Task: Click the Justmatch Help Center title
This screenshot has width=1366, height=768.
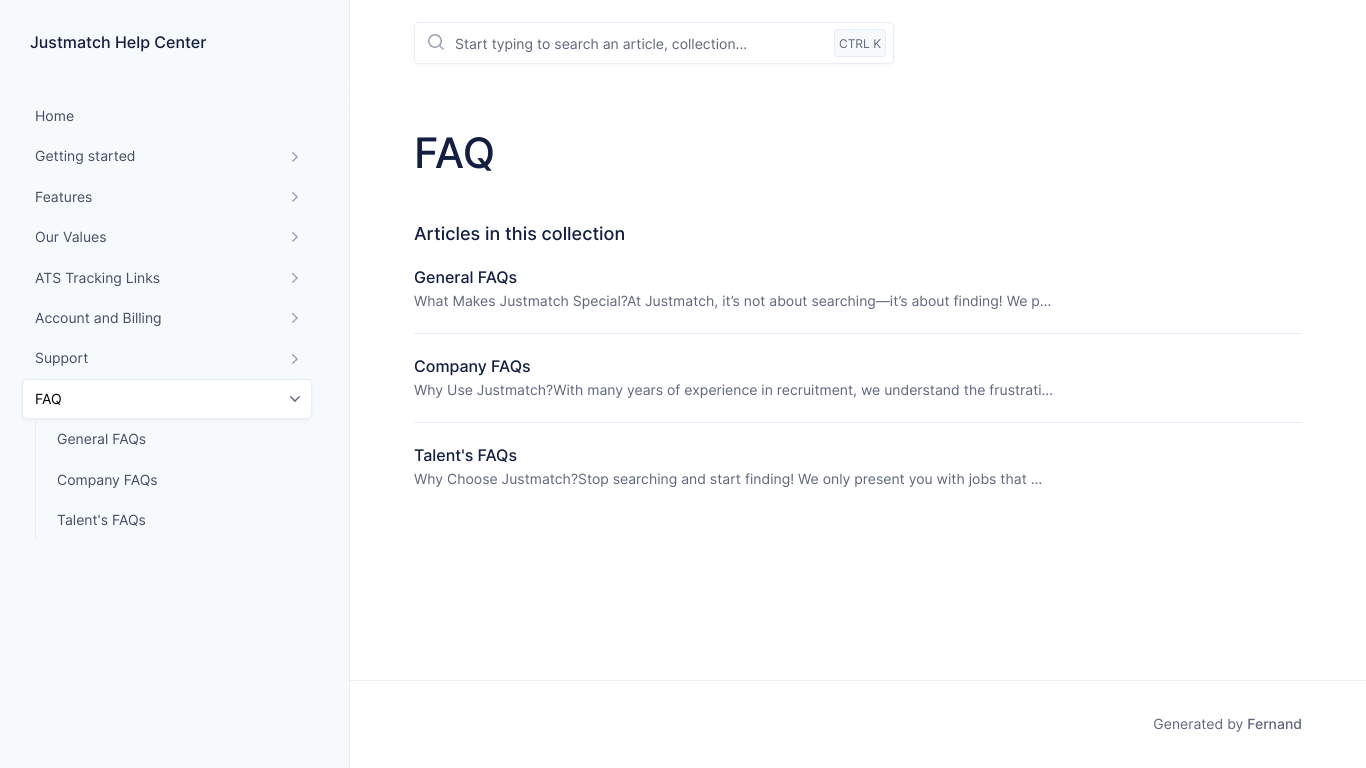Action: (x=118, y=42)
